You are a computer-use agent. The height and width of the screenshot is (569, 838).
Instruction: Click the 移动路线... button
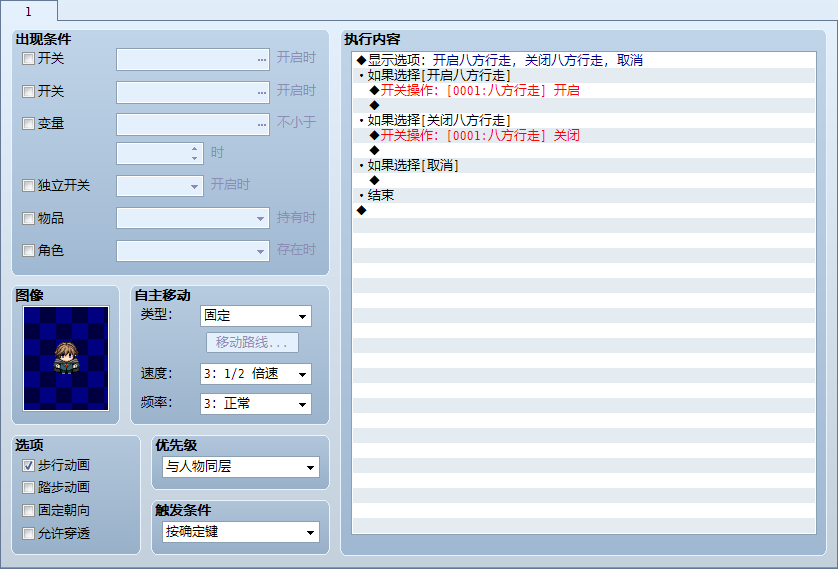pos(252,342)
